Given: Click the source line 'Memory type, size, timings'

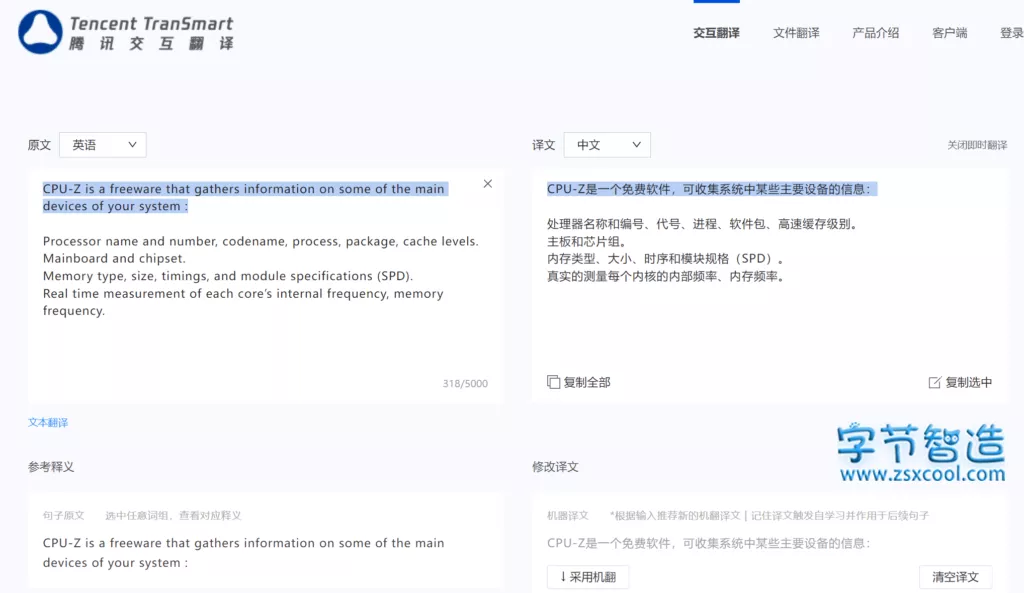Looking at the screenshot, I should [x=228, y=276].
